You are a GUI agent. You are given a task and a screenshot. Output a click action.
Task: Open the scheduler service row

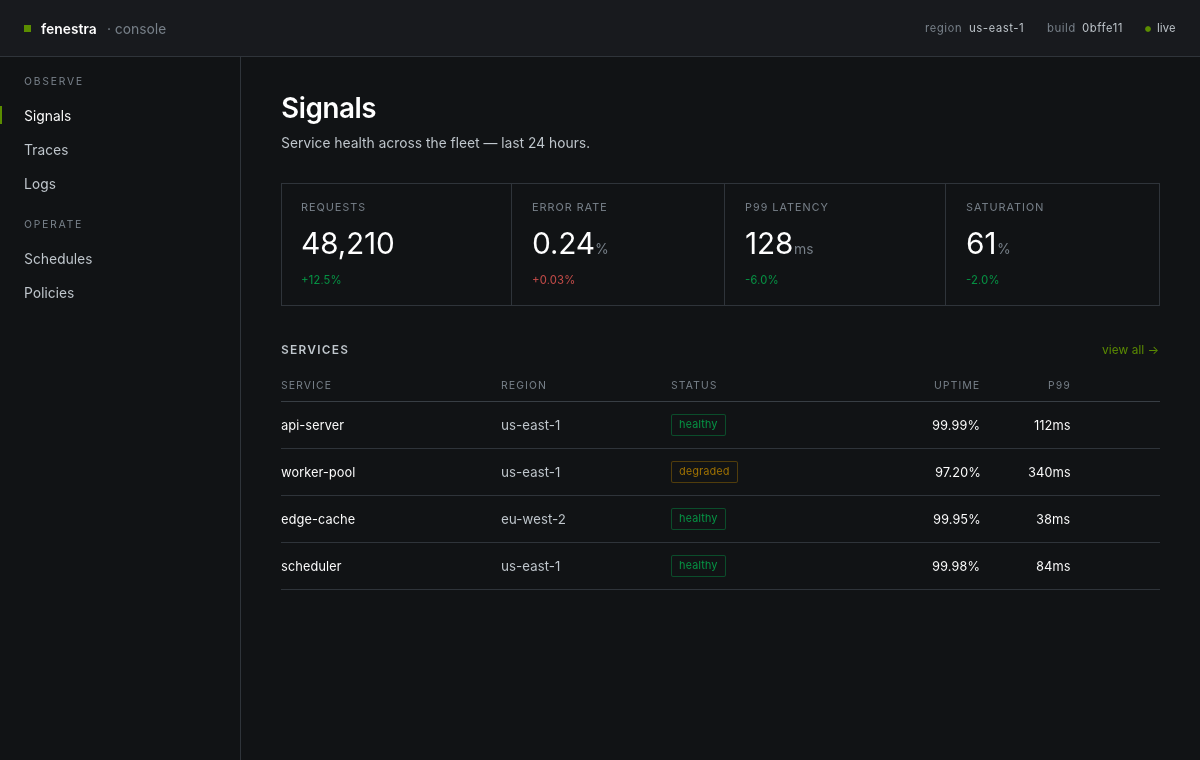(x=720, y=566)
